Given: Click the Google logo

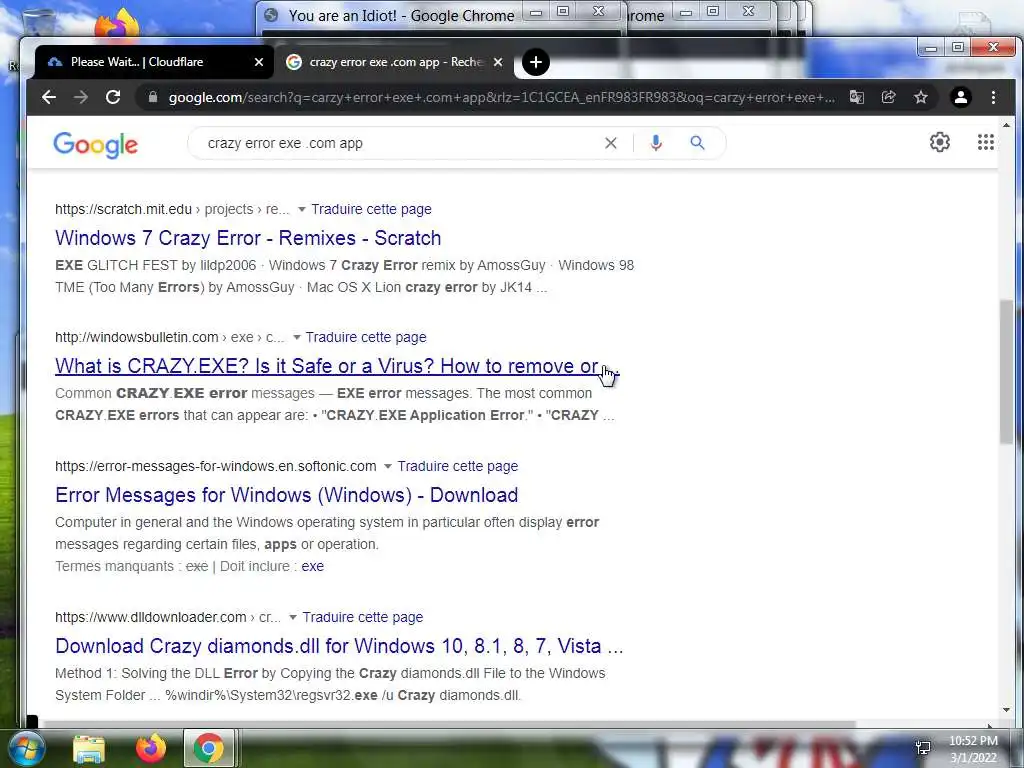Looking at the screenshot, I should 95,144.
